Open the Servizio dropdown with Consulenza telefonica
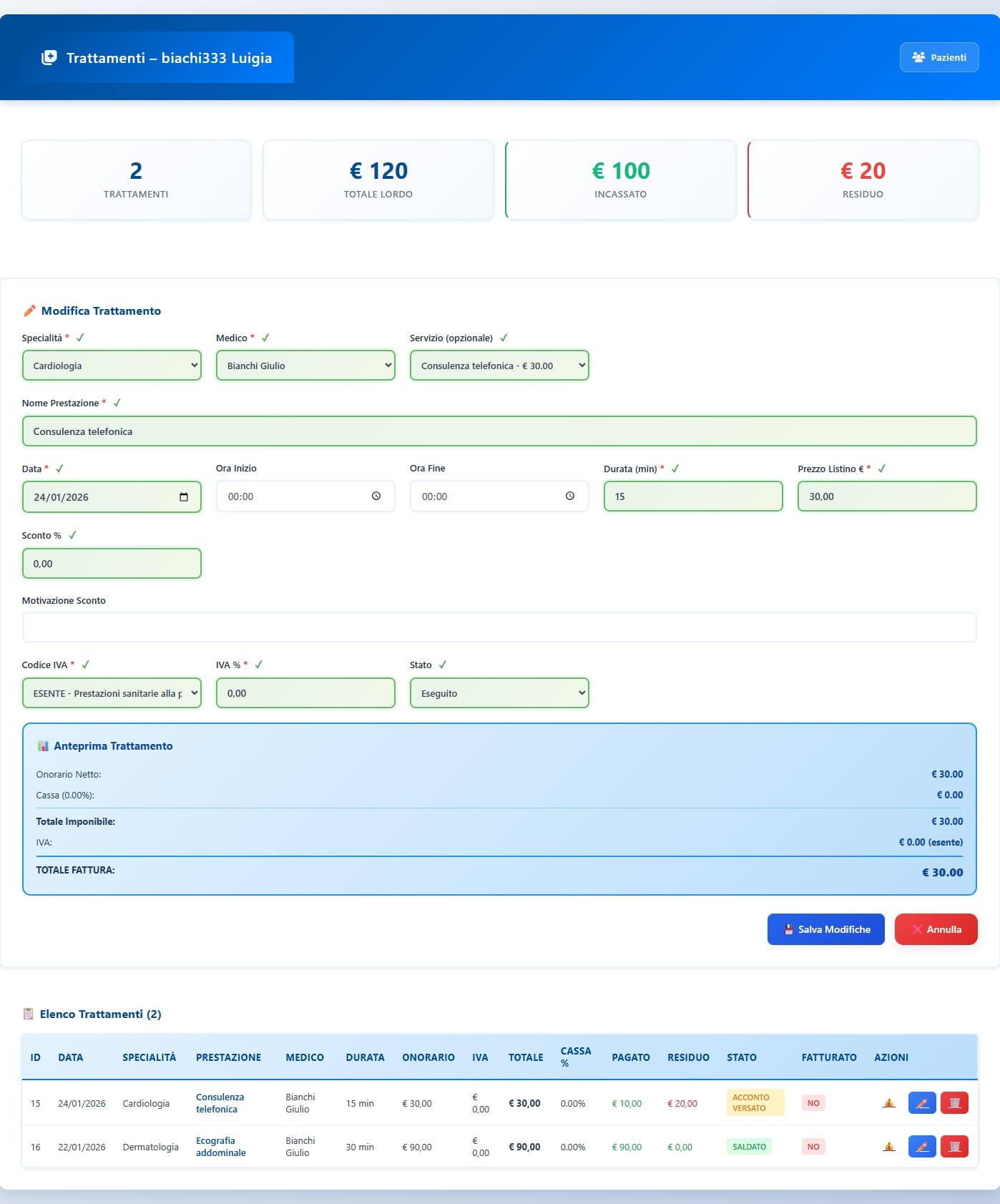The width and height of the screenshot is (1000, 1204). [x=499, y=366]
